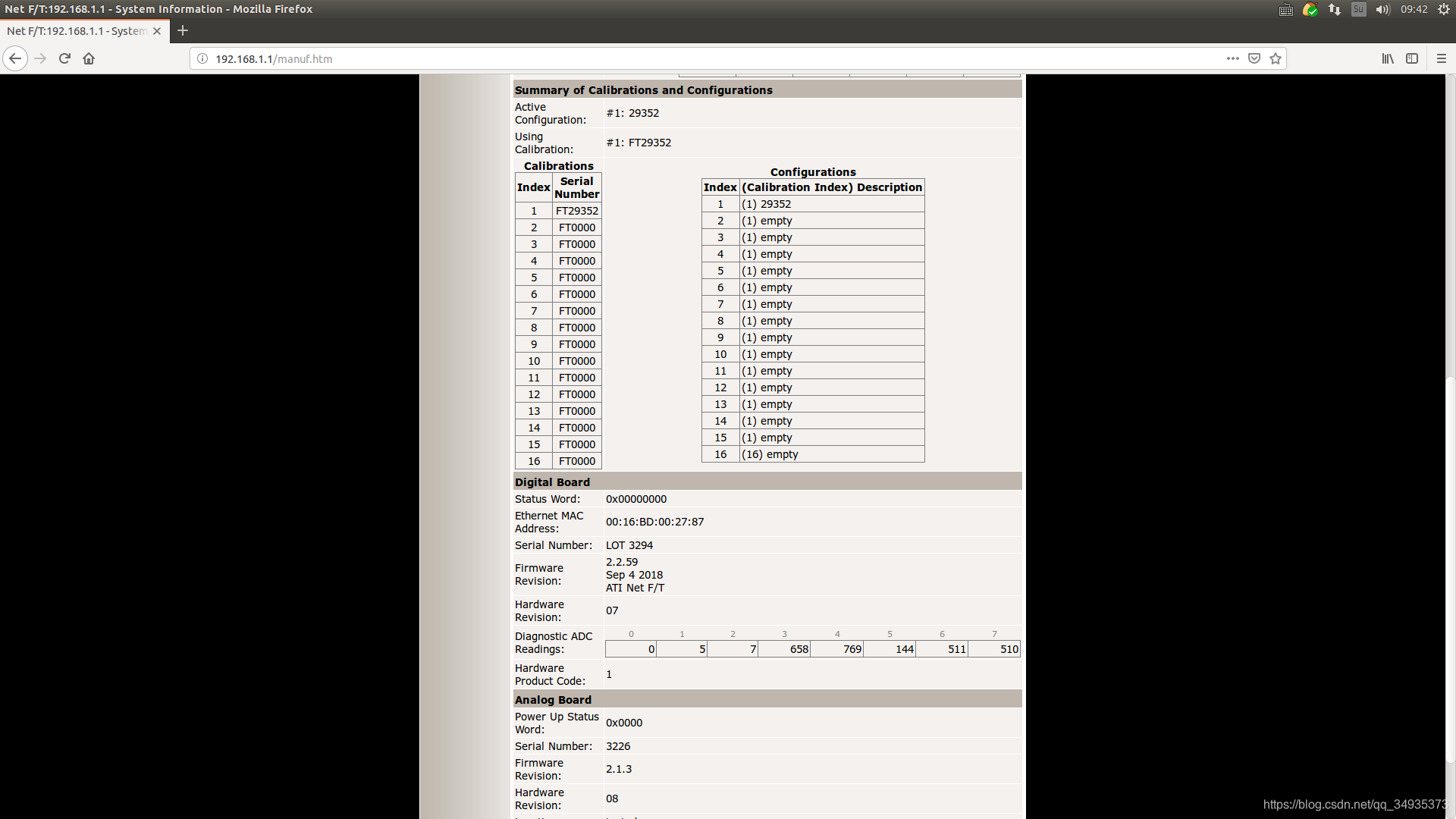Click the Analog Board section header
This screenshot has width=1456, height=819.
point(767,700)
